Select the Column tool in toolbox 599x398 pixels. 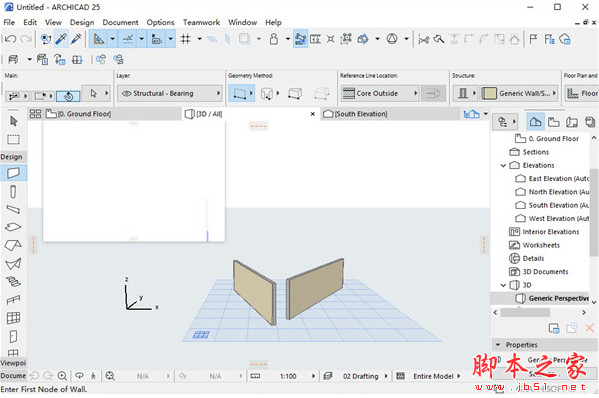[13, 191]
